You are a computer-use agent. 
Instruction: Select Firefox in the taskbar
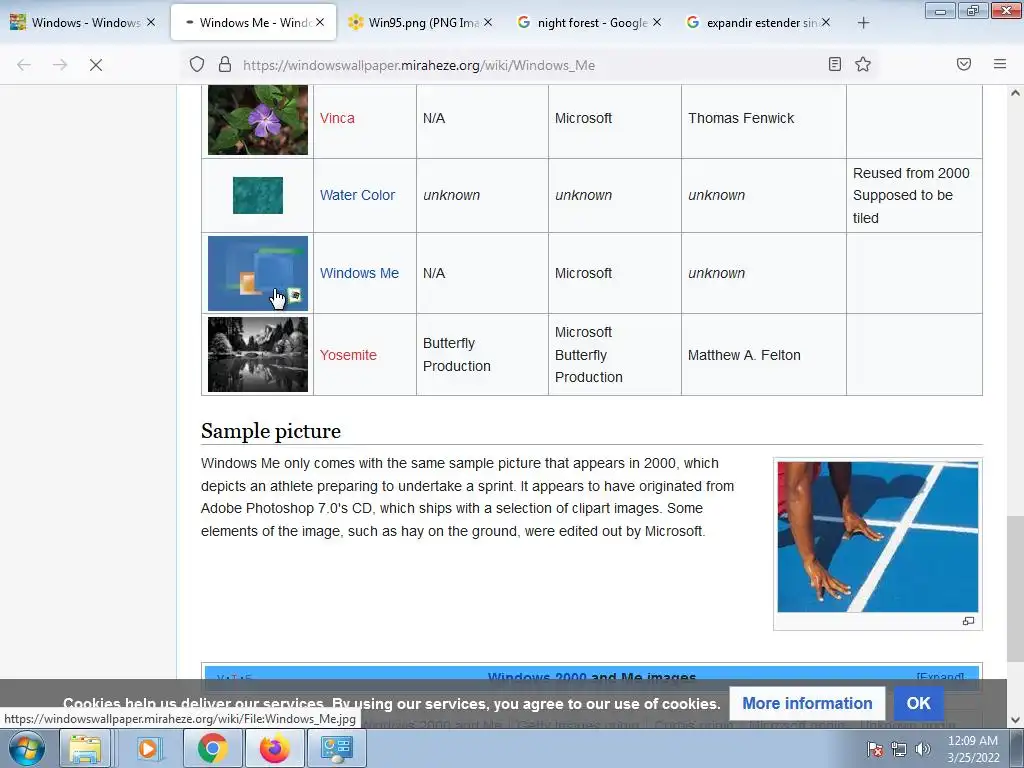(x=274, y=748)
